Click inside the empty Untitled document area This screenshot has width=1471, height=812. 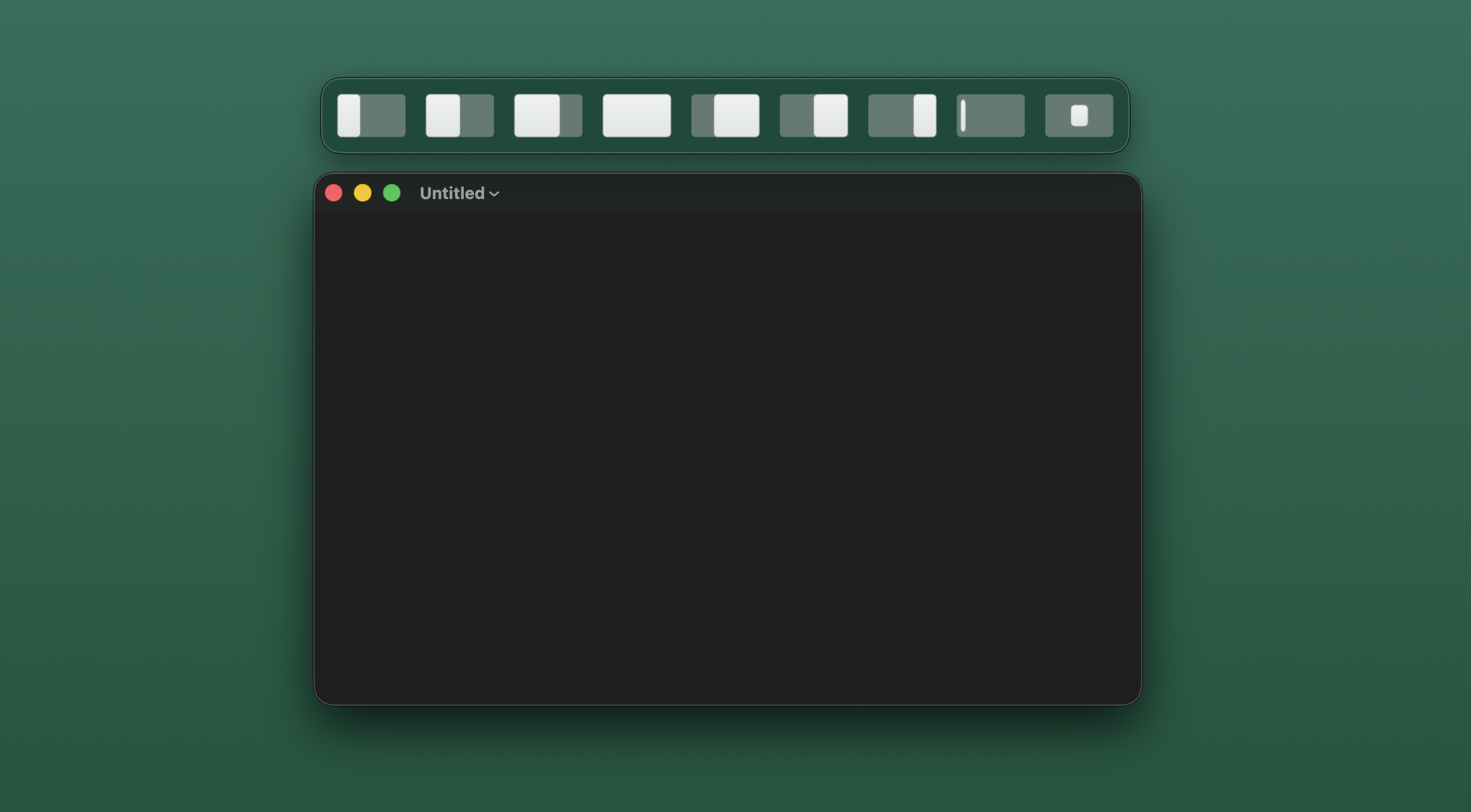(x=728, y=458)
